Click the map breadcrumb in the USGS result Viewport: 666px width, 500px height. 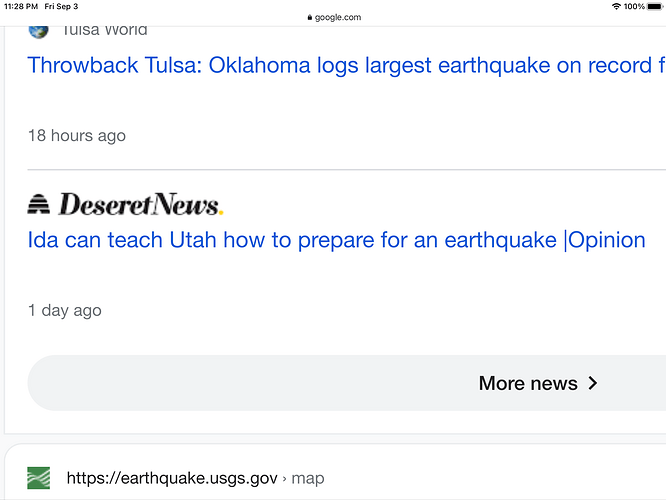coord(308,479)
